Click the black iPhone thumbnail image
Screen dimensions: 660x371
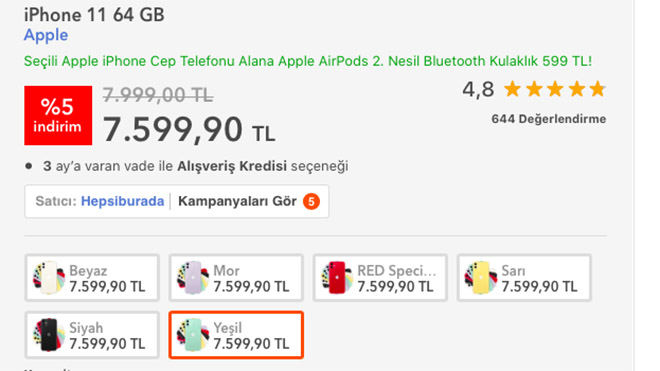(49, 335)
